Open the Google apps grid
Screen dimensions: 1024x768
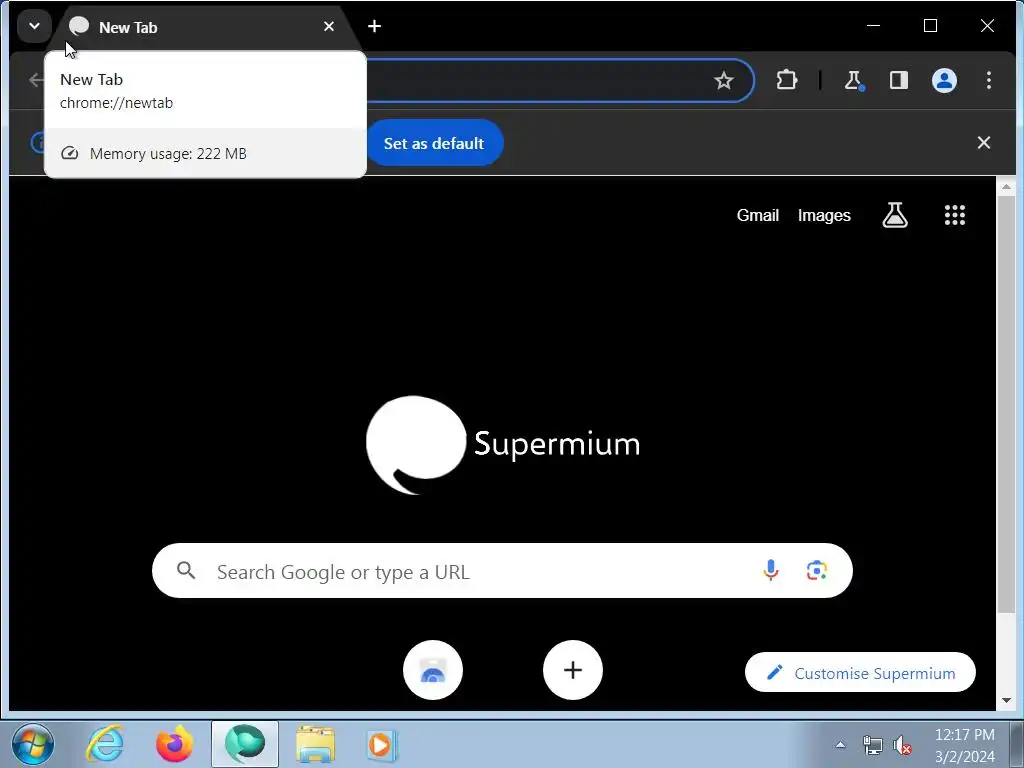click(955, 215)
